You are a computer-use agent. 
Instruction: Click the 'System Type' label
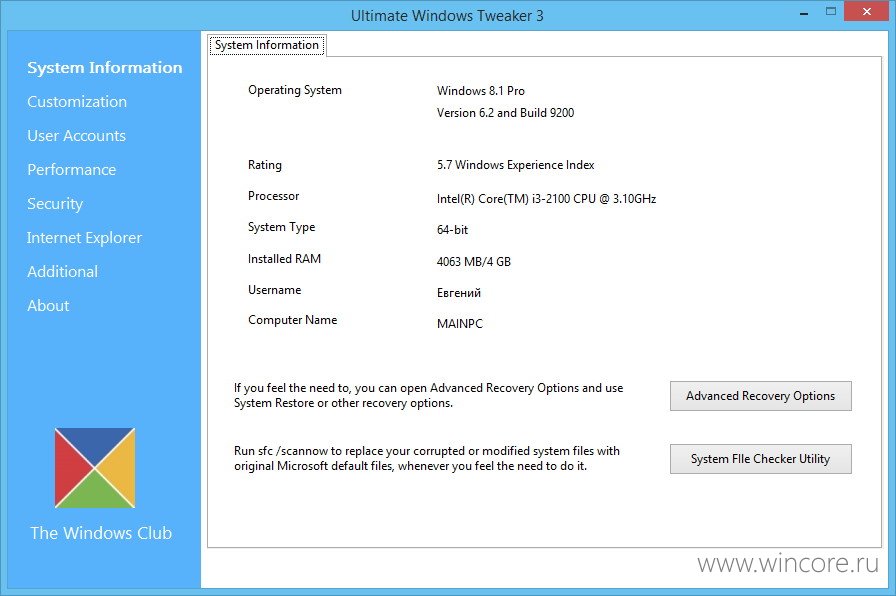tap(281, 227)
